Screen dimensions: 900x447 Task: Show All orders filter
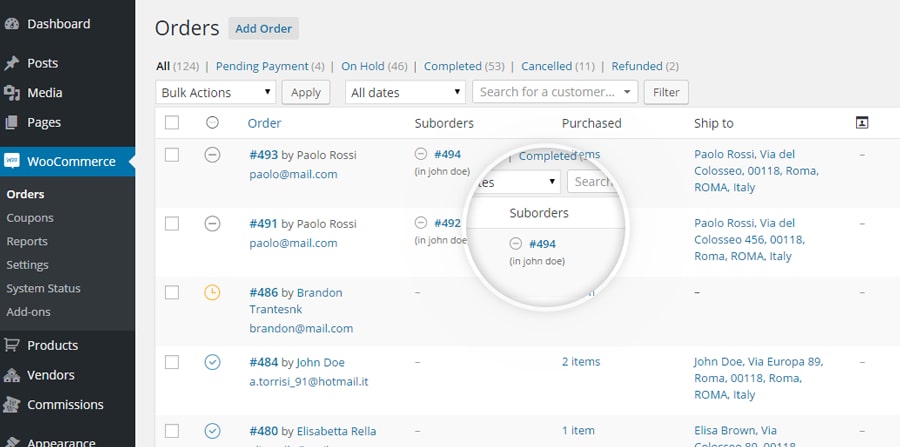(163, 67)
